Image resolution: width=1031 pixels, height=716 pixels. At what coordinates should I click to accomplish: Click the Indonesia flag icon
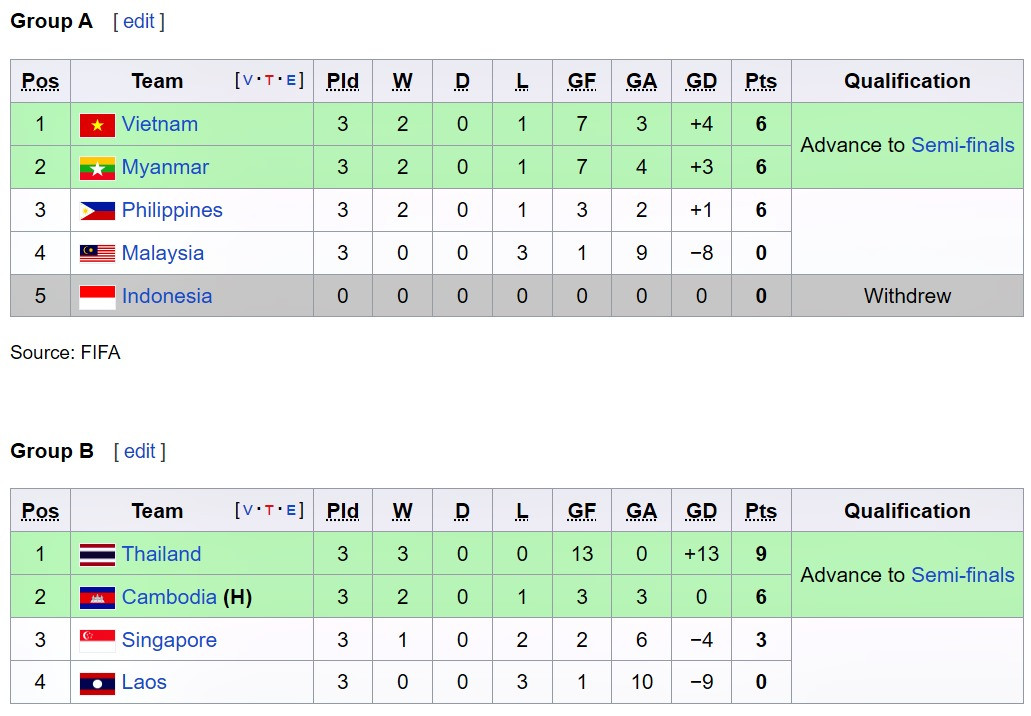pos(97,297)
